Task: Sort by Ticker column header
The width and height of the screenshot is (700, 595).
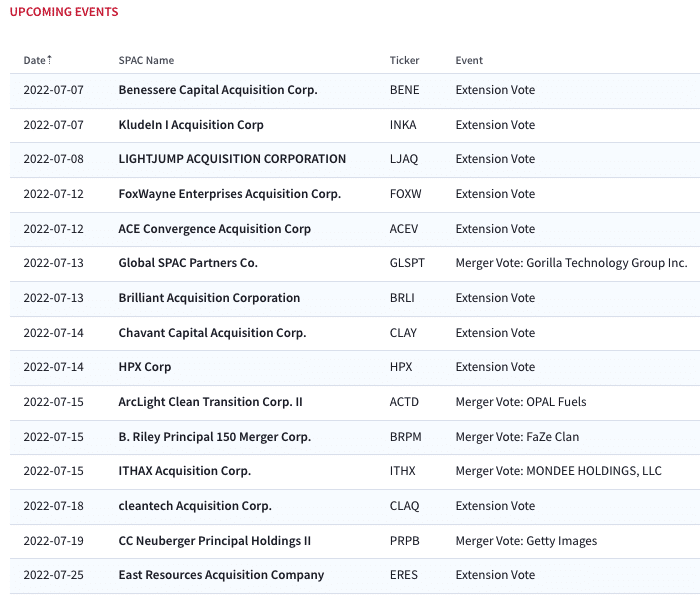Action: (404, 60)
